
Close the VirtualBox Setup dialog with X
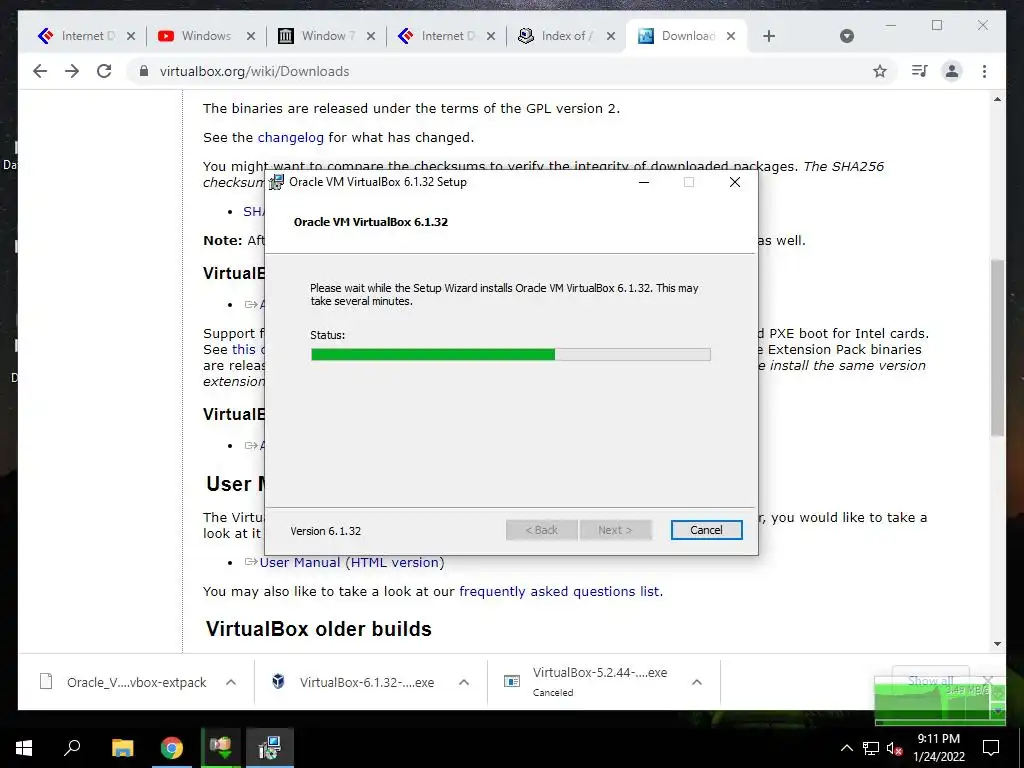(735, 182)
